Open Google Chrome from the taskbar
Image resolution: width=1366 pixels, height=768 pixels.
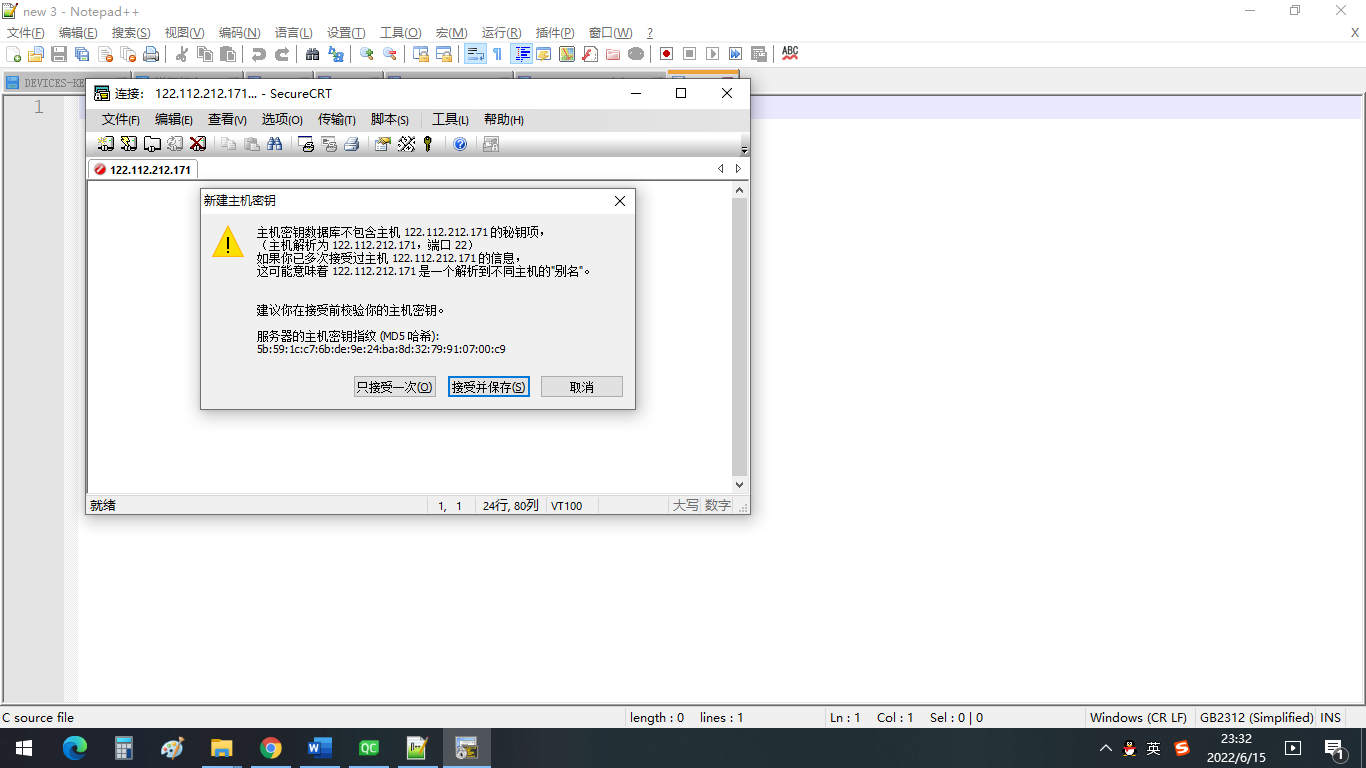click(270, 748)
